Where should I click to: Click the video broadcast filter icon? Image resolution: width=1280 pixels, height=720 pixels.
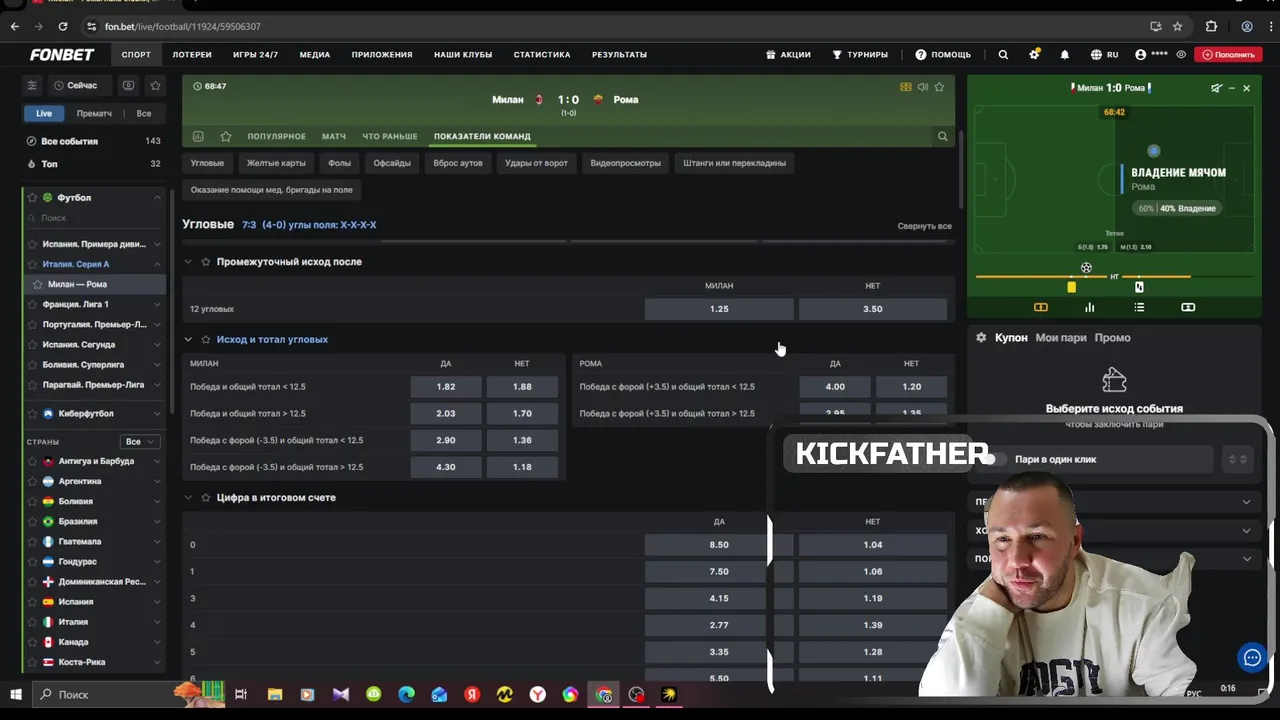tap(128, 86)
